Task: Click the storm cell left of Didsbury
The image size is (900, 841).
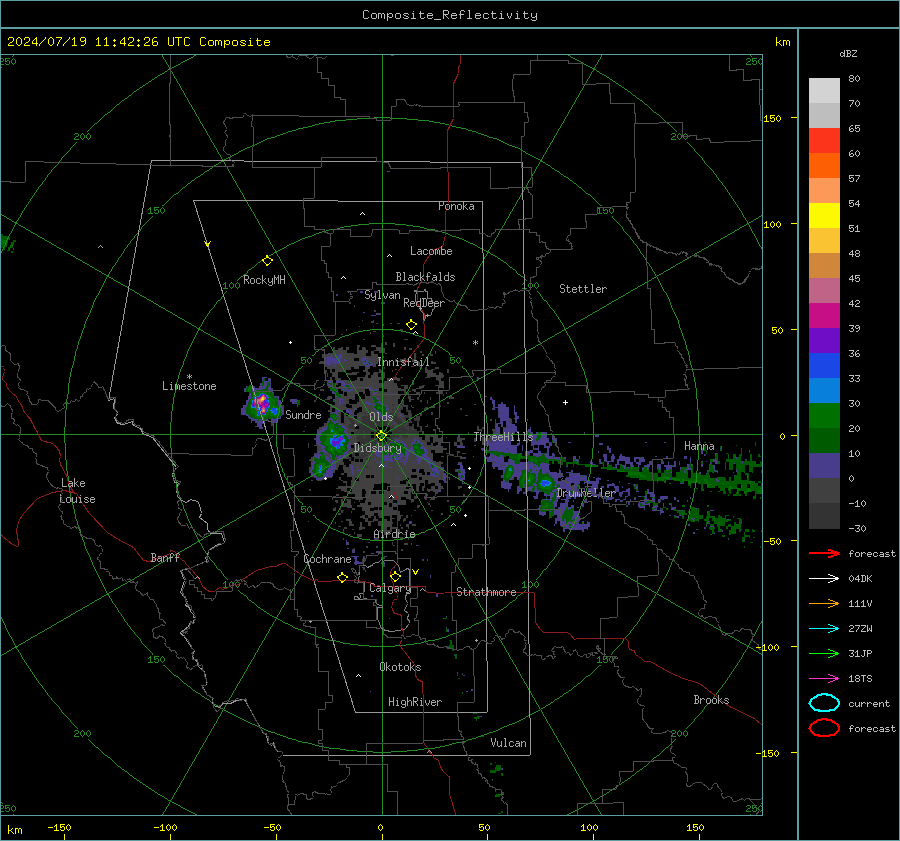Action: click(333, 442)
